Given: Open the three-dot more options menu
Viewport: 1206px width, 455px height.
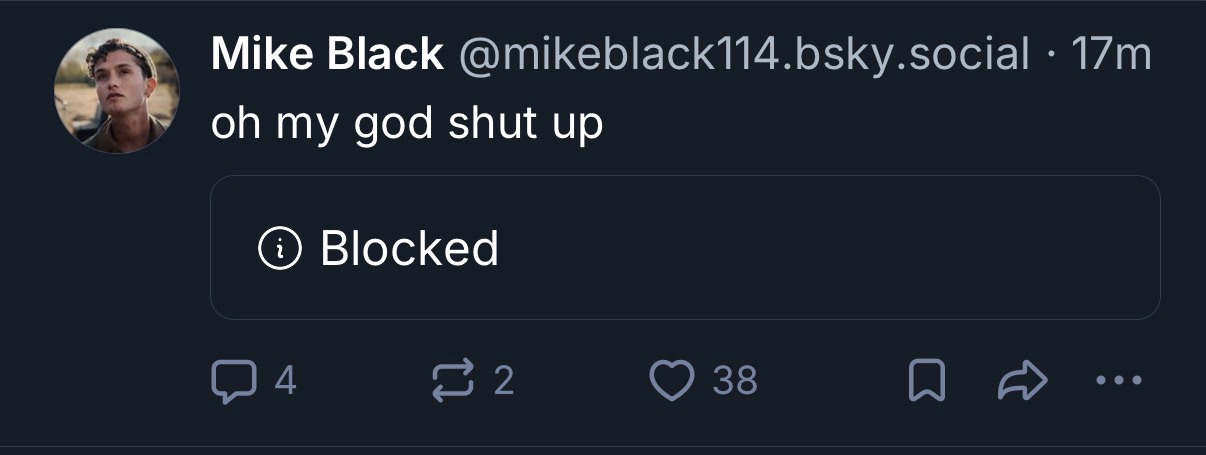Looking at the screenshot, I should 1117,381.
